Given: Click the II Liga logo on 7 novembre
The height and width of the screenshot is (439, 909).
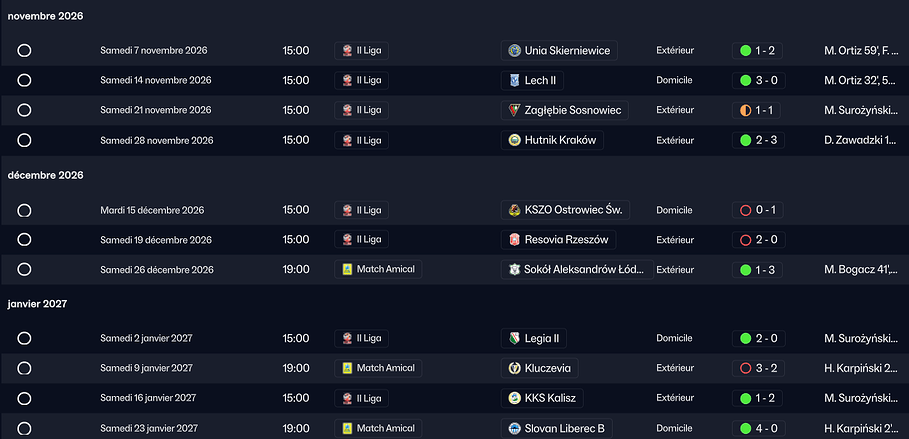Looking at the screenshot, I should tap(347, 50).
